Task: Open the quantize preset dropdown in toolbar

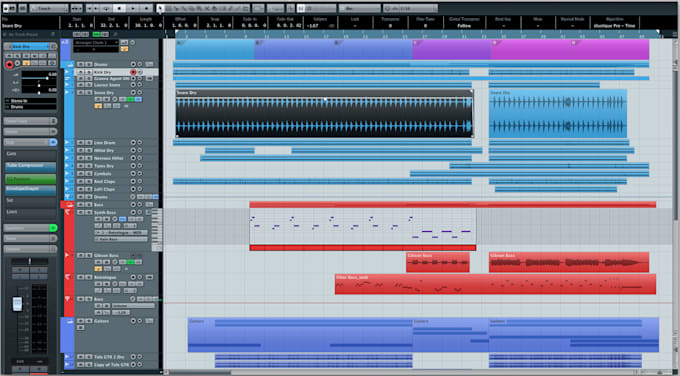Action: [410, 8]
